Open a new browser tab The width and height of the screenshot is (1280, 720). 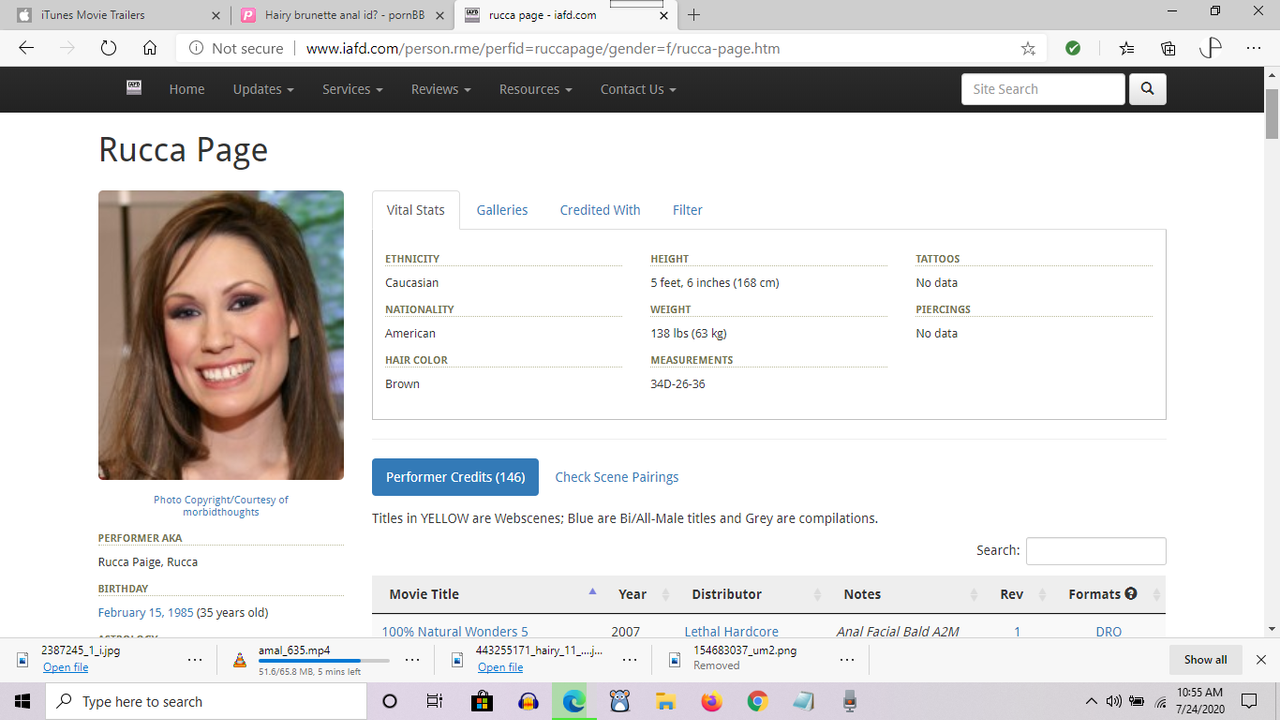pyautogui.click(x=694, y=15)
